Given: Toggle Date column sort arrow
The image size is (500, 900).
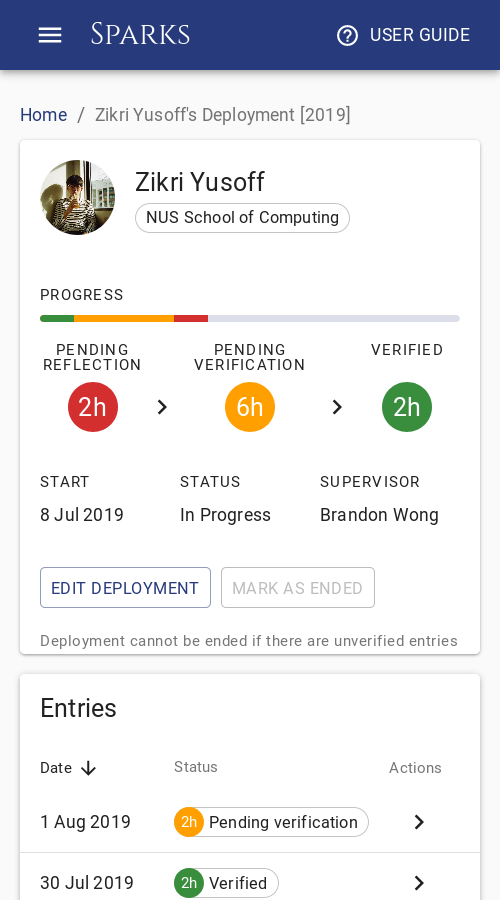Looking at the screenshot, I should point(88,768).
